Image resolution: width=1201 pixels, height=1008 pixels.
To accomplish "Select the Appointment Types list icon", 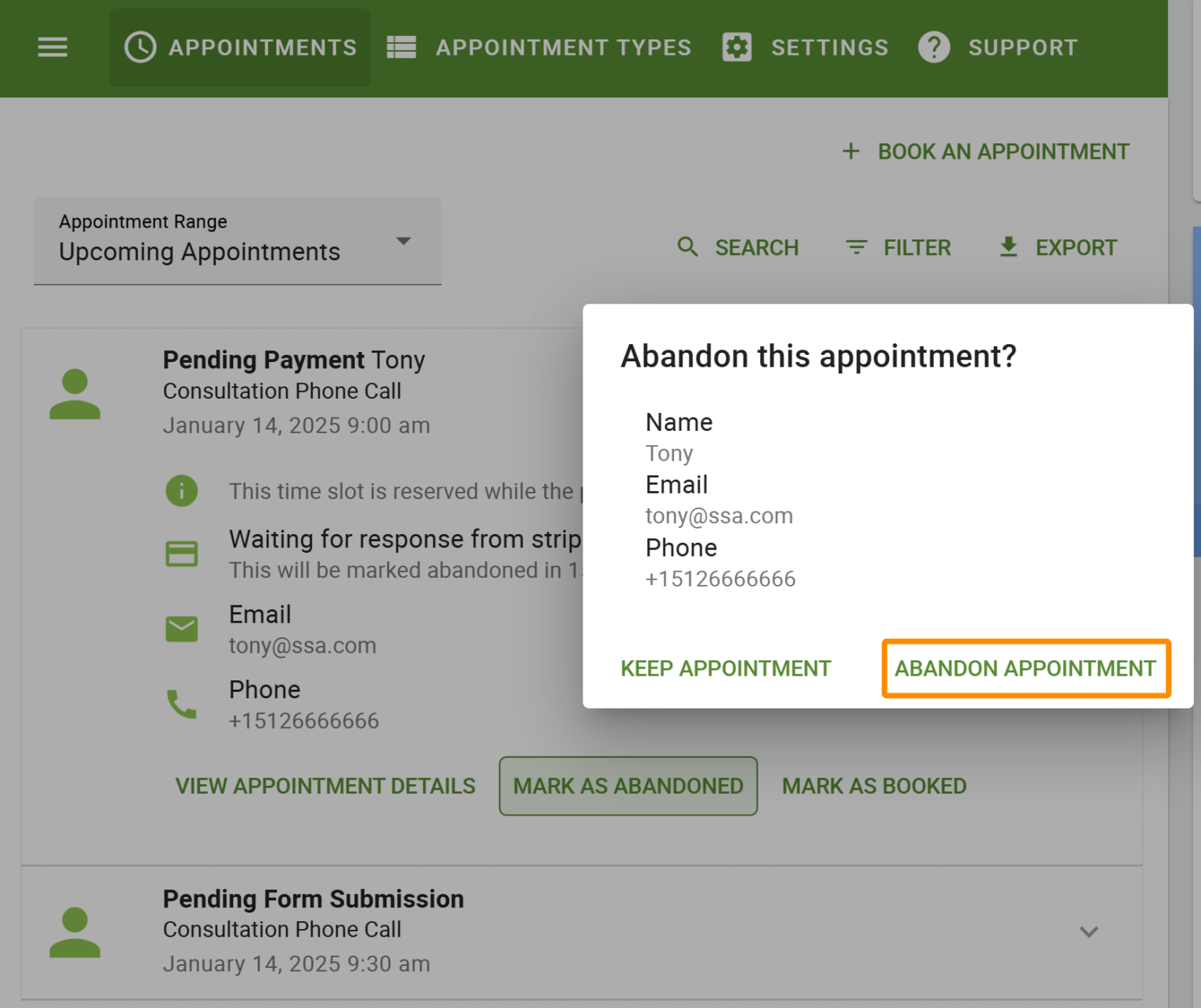I will pyautogui.click(x=401, y=47).
